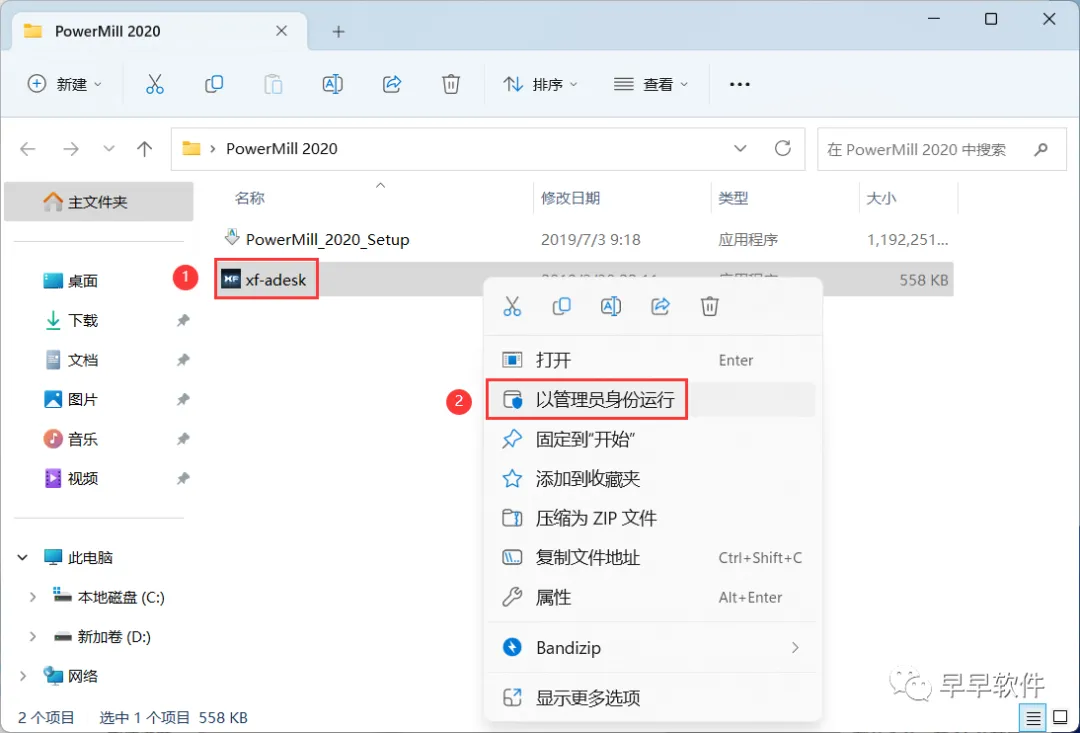Open a new tab with the plus button
The image size is (1080, 733).
(x=338, y=32)
